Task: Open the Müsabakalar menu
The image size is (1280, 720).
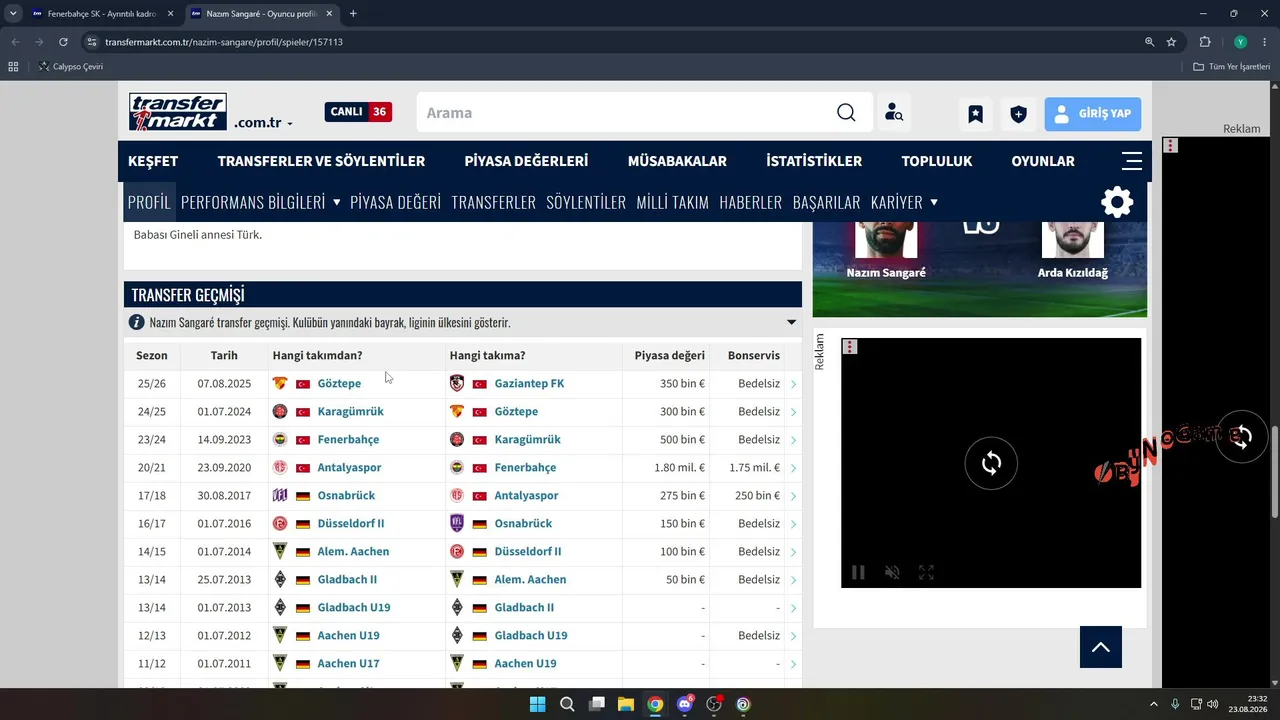Action: point(677,161)
